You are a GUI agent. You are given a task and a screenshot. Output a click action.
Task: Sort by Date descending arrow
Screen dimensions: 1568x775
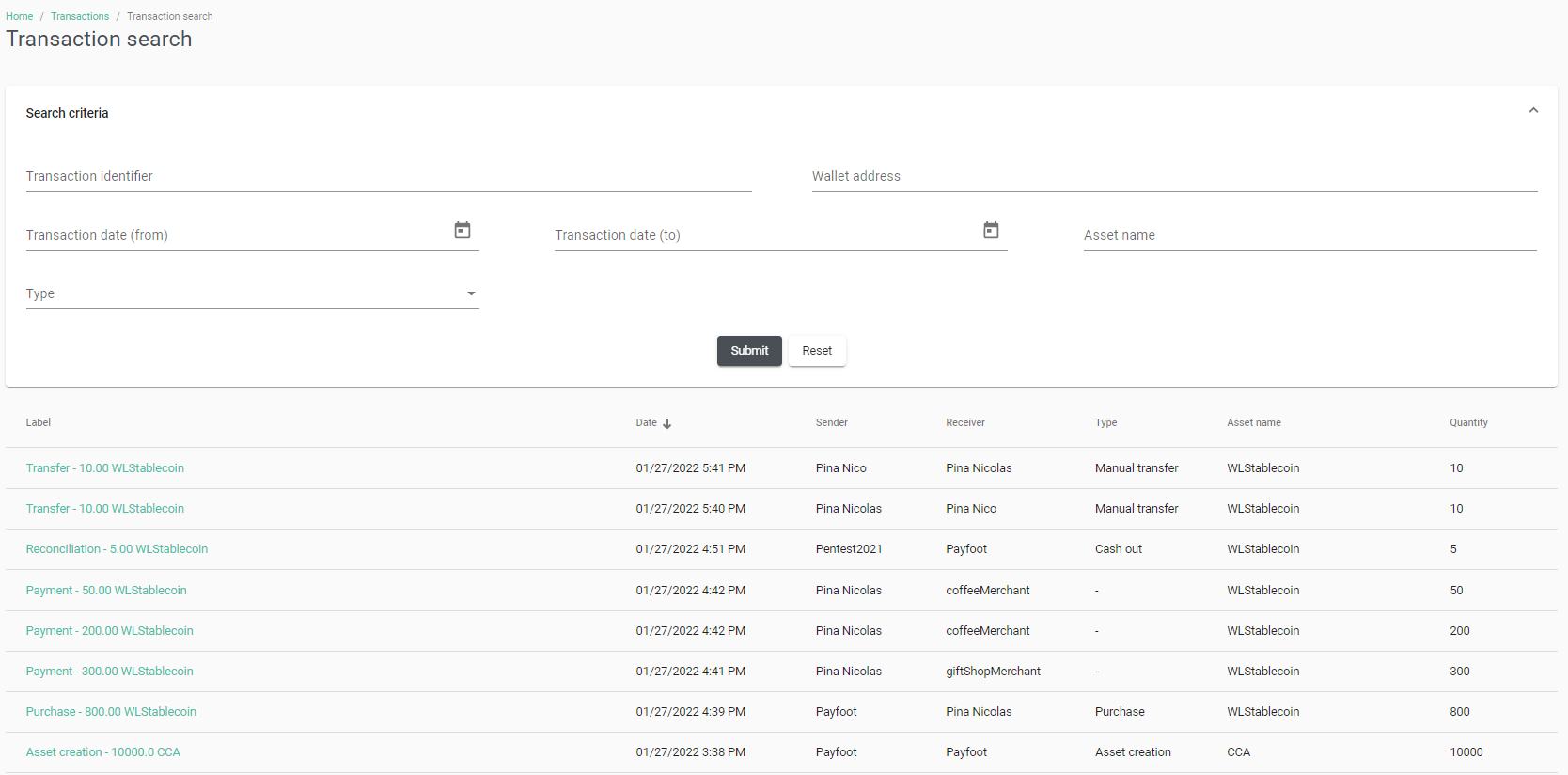pos(667,424)
